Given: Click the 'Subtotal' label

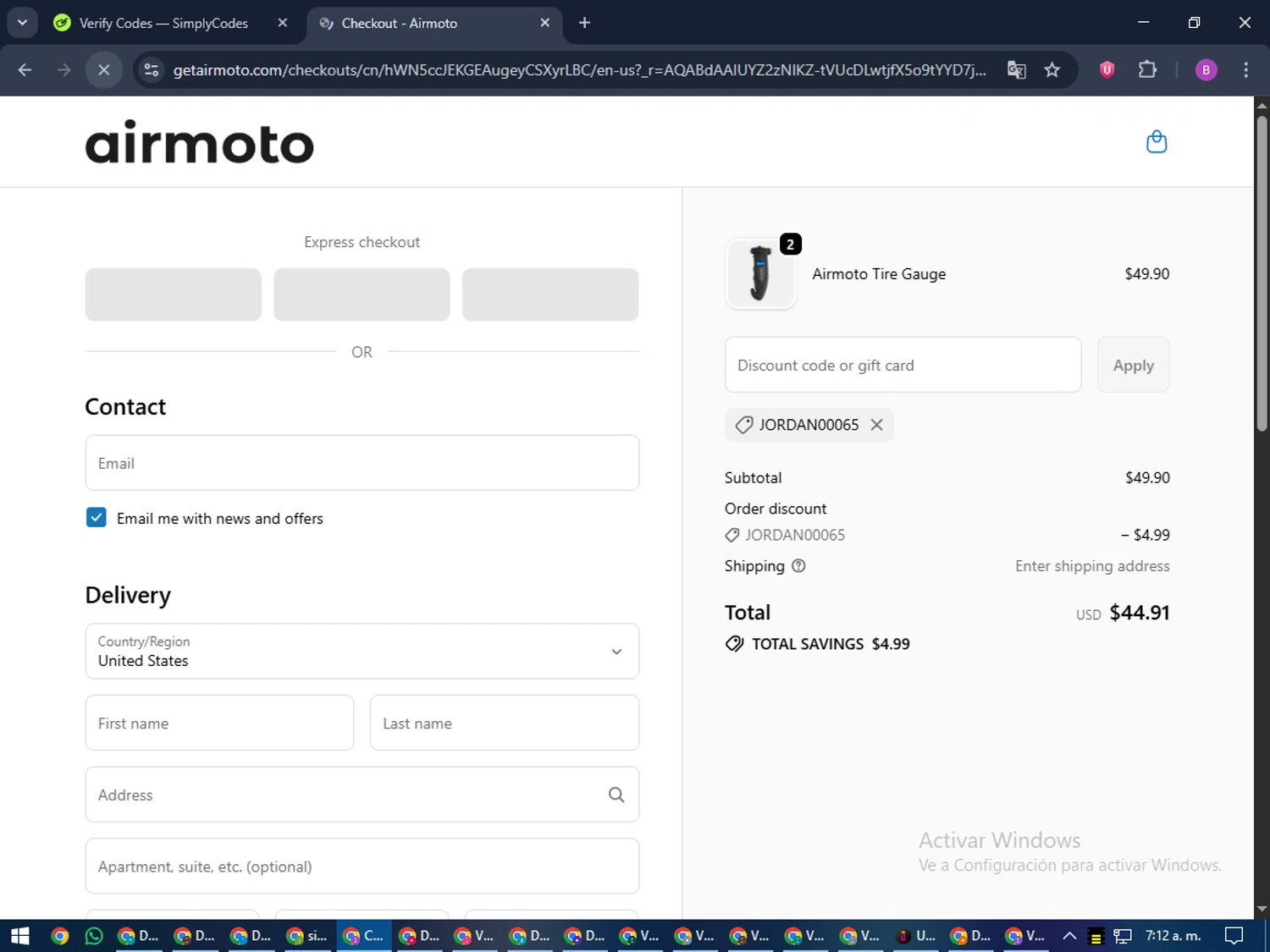Looking at the screenshot, I should (753, 478).
